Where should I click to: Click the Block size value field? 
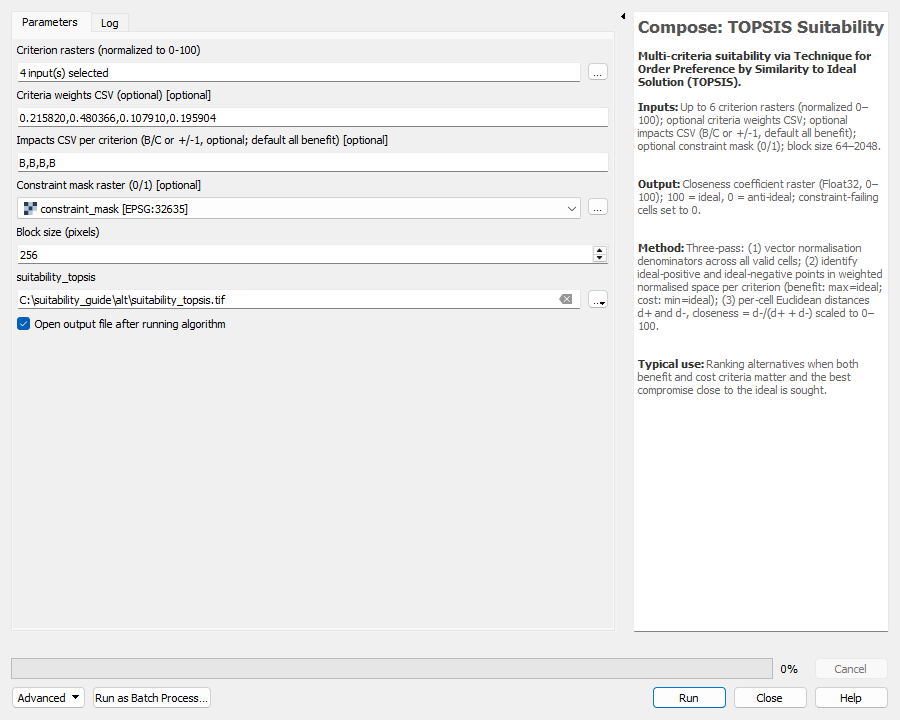click(304, 254)
